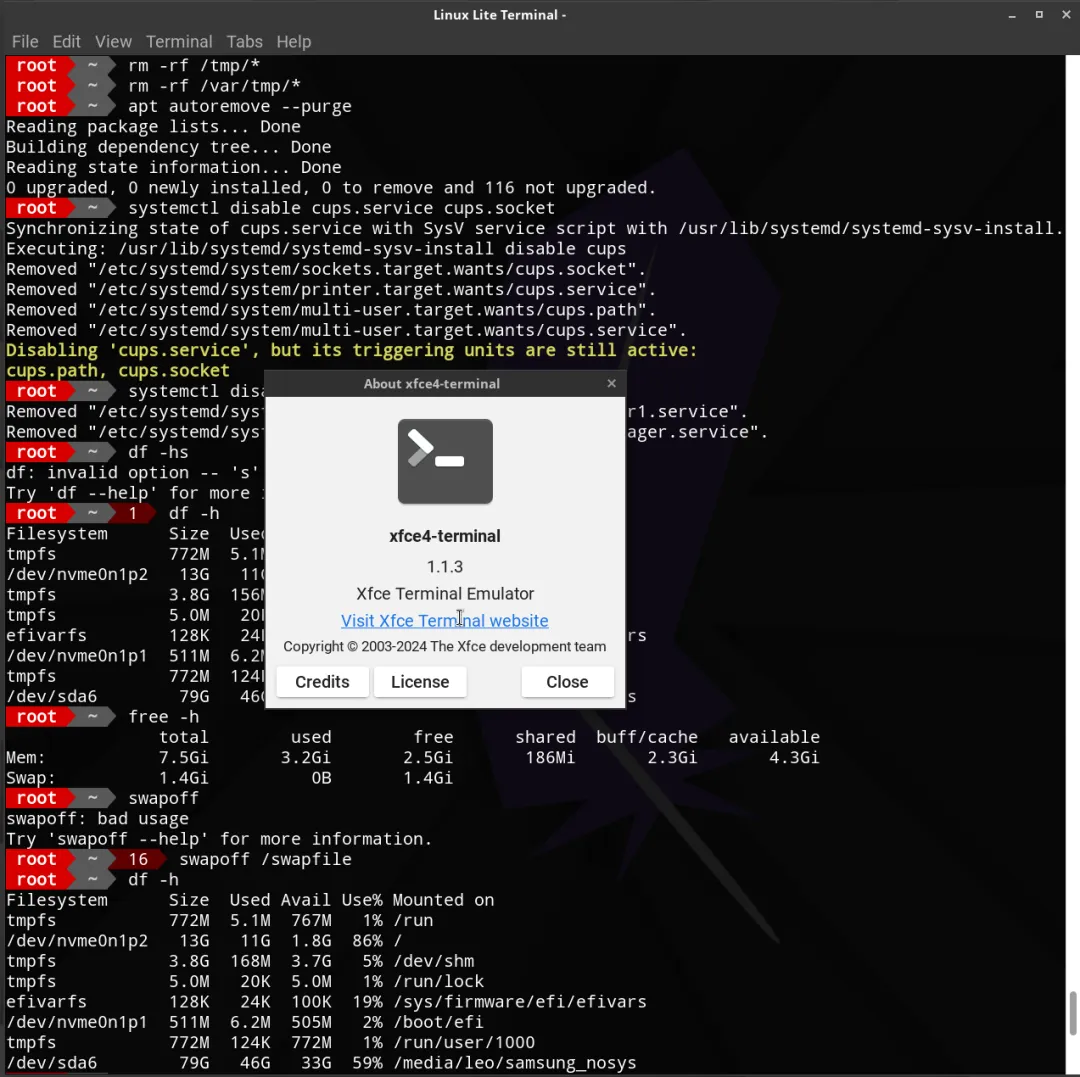Image resolution: width=1080 pixels, height=1077 pixels.
Task: Click the '/boot/efi' mount path
Action: click(438, 1022)
